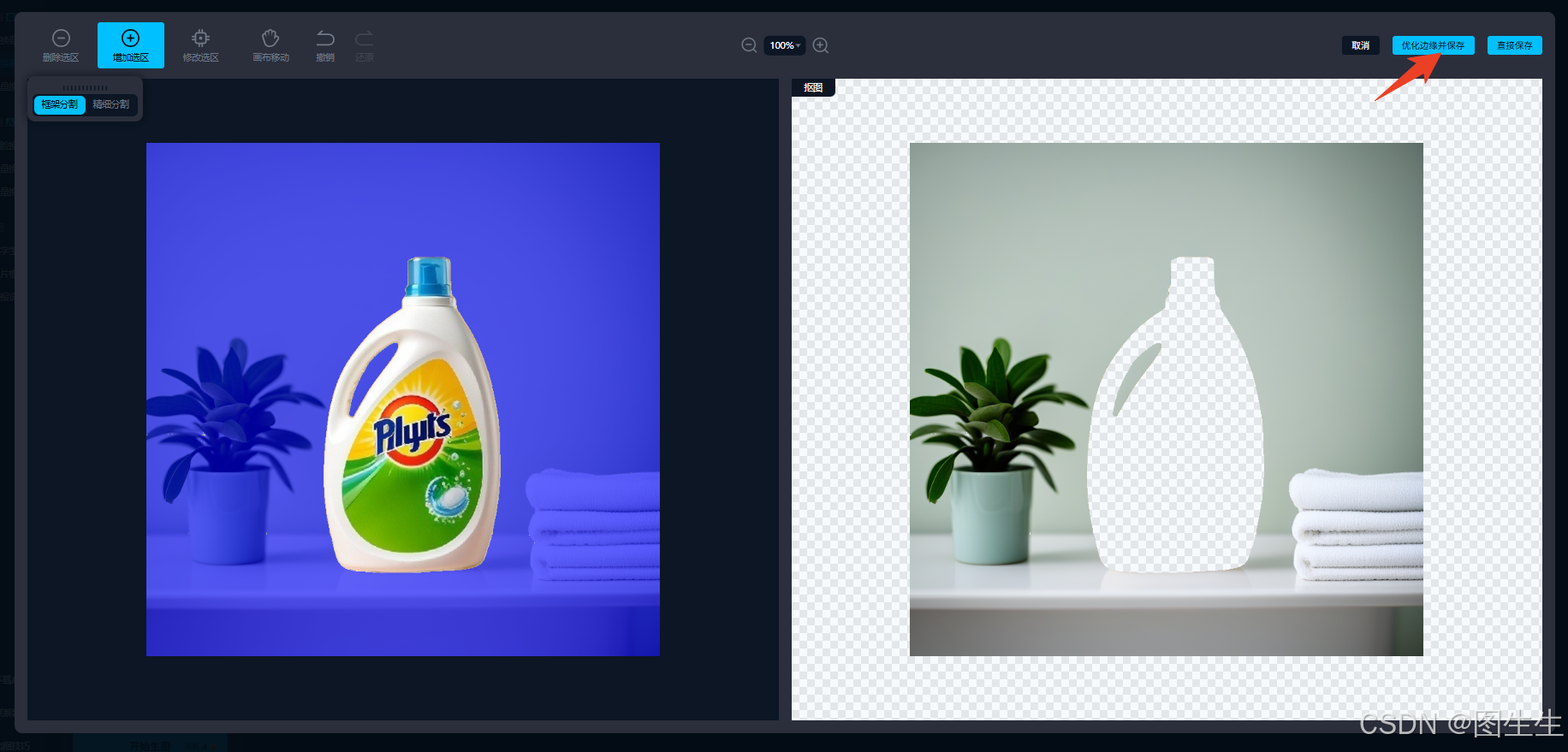1568x752 pixels.
Task: Select the 抠图 preview tab label
Action: pos(813,87)
